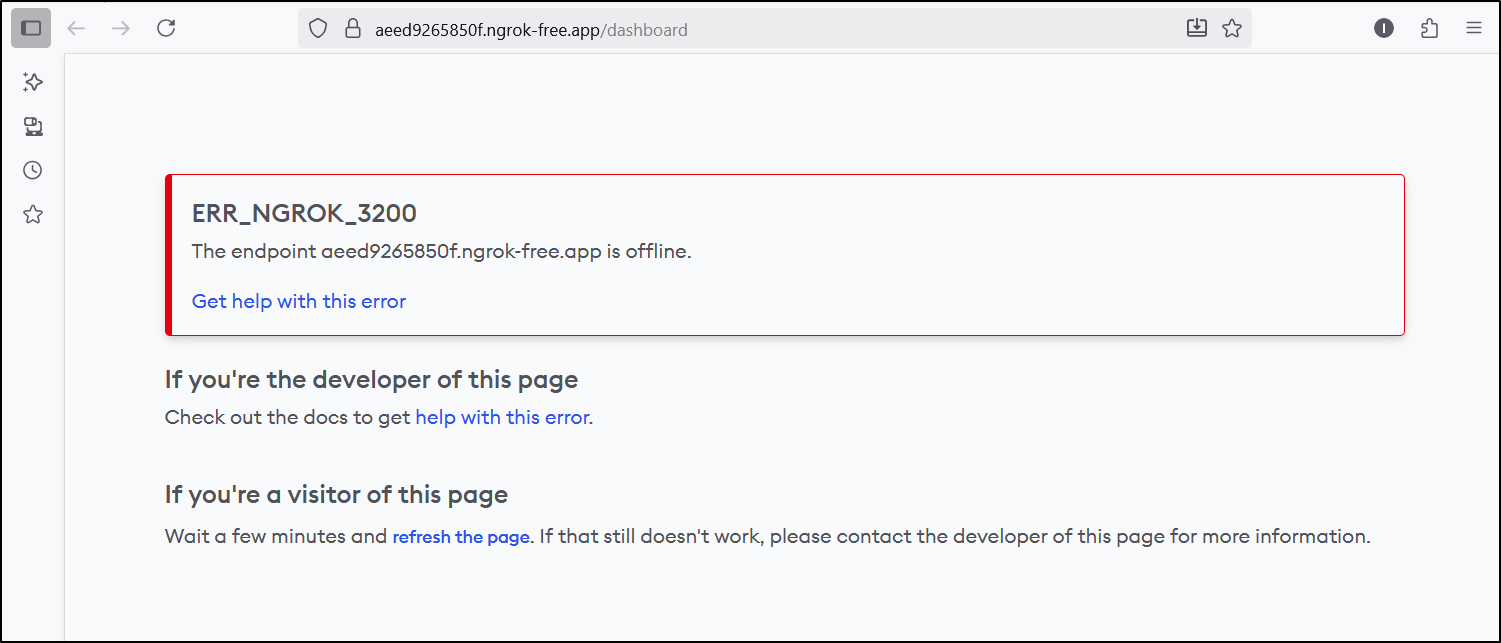Open the extensions puzzle-piece menu
This screenshot has width=1501, height=643.
[1430, 28]
